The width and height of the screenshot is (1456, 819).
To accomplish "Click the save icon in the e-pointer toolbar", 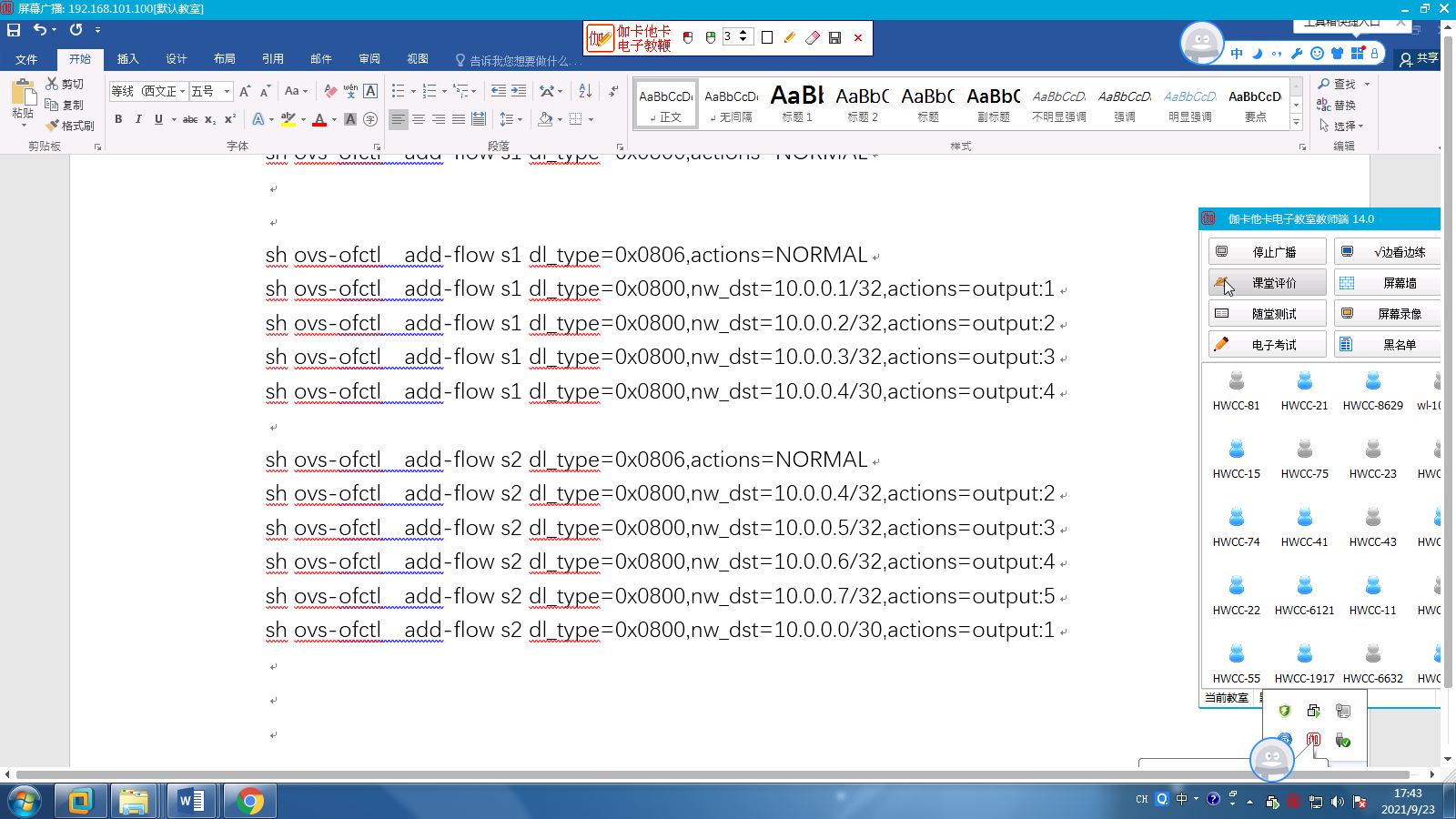I will point(834,37).
